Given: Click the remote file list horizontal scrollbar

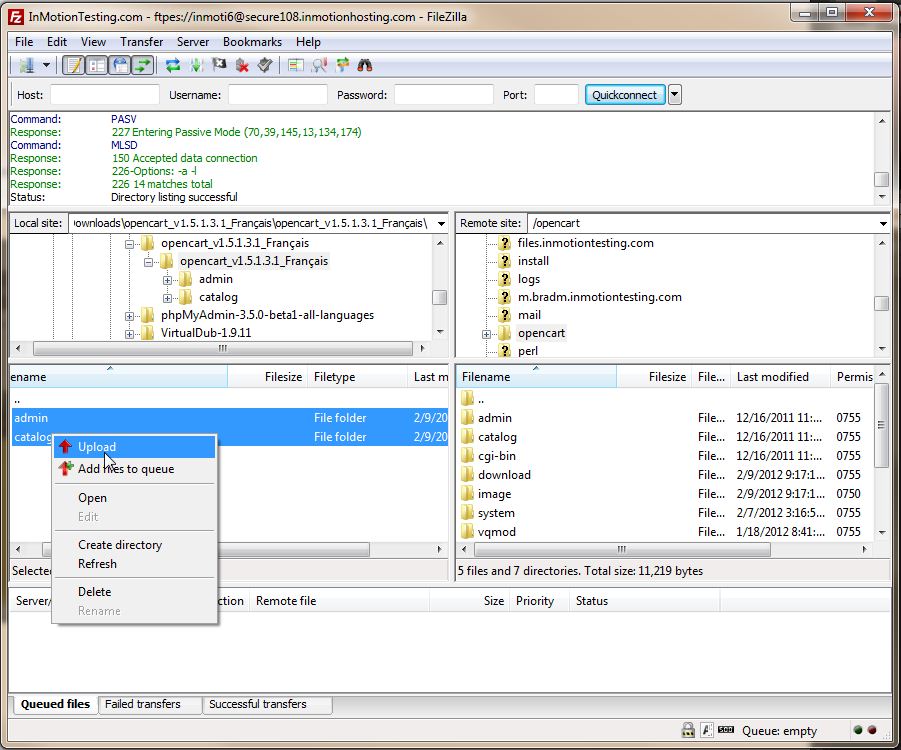Looking at the screenshot, I should [620, 549].
